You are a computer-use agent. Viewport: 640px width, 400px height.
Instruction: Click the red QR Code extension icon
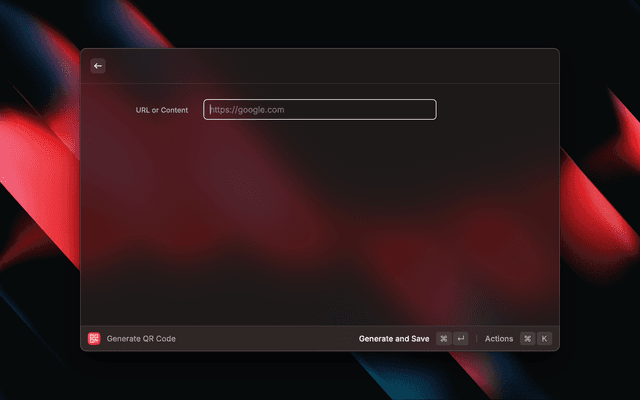94,339
